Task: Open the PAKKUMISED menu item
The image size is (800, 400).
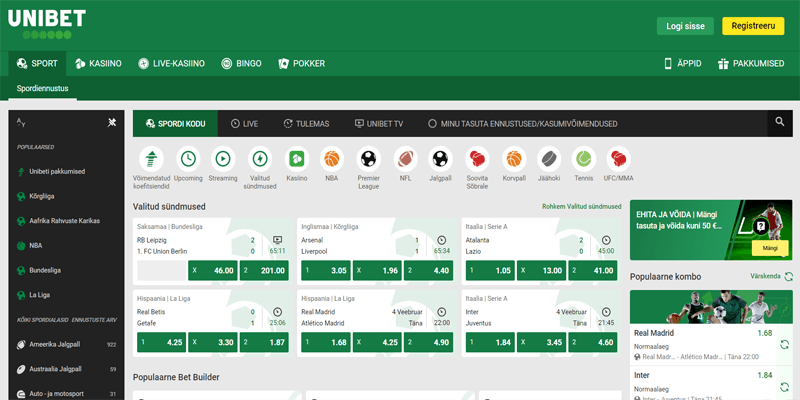Action: [x=751, y=64]
